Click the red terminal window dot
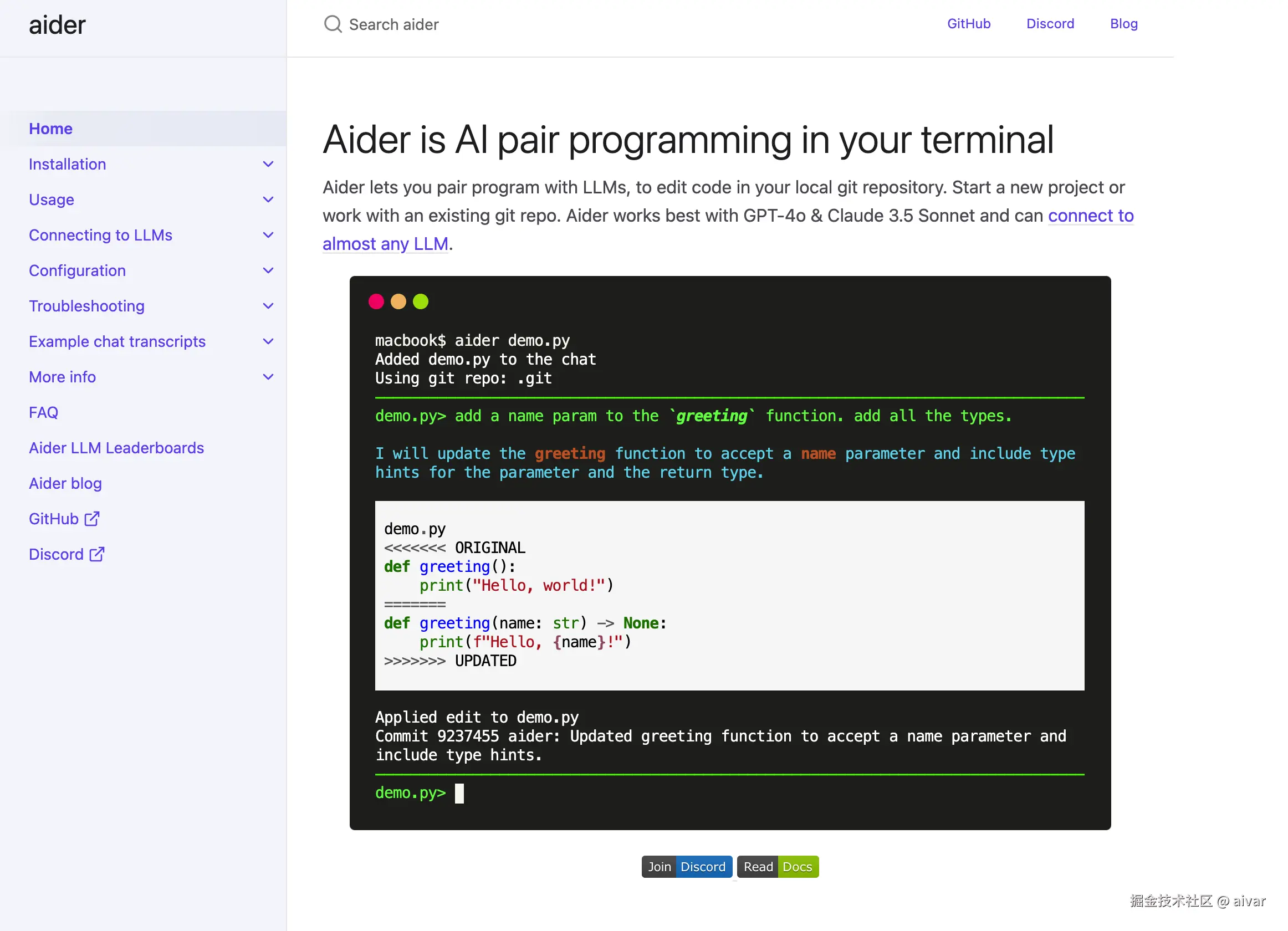 click(376, 301)
